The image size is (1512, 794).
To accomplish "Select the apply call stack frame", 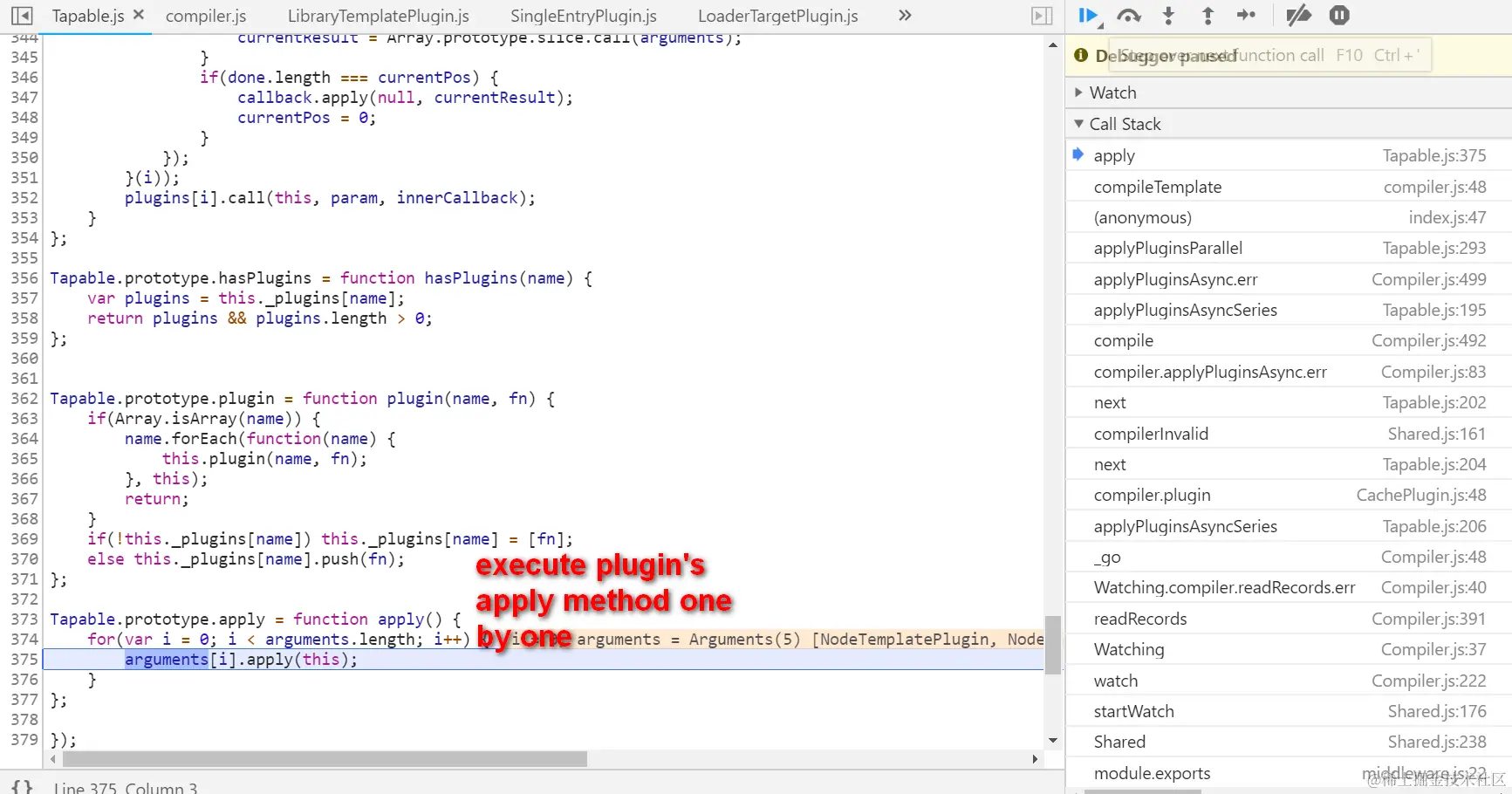I will point(1288,155).
